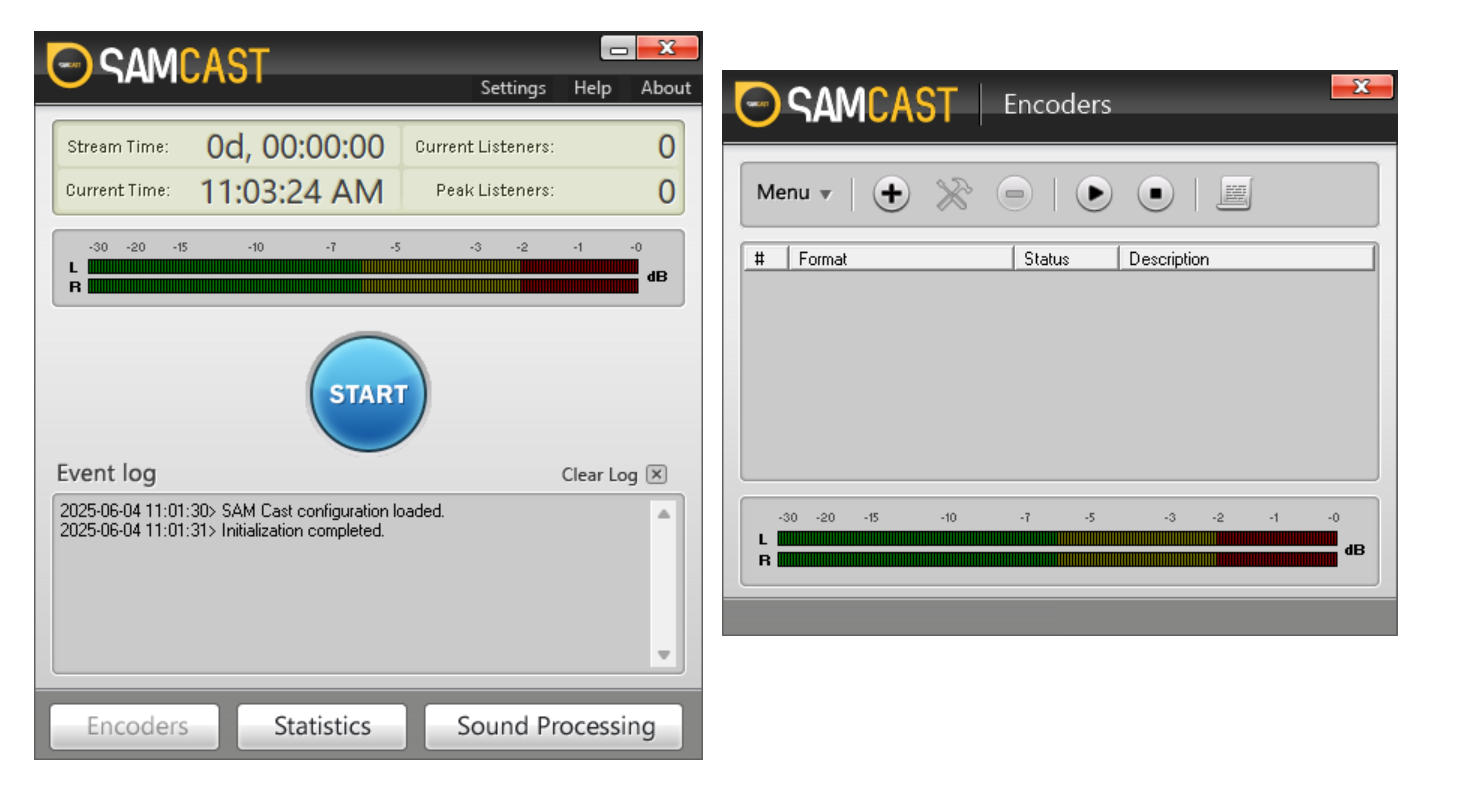Click the SAM Cast logo in main window
The height and width of the screenshot is (791, 1461).
(158, 65)
